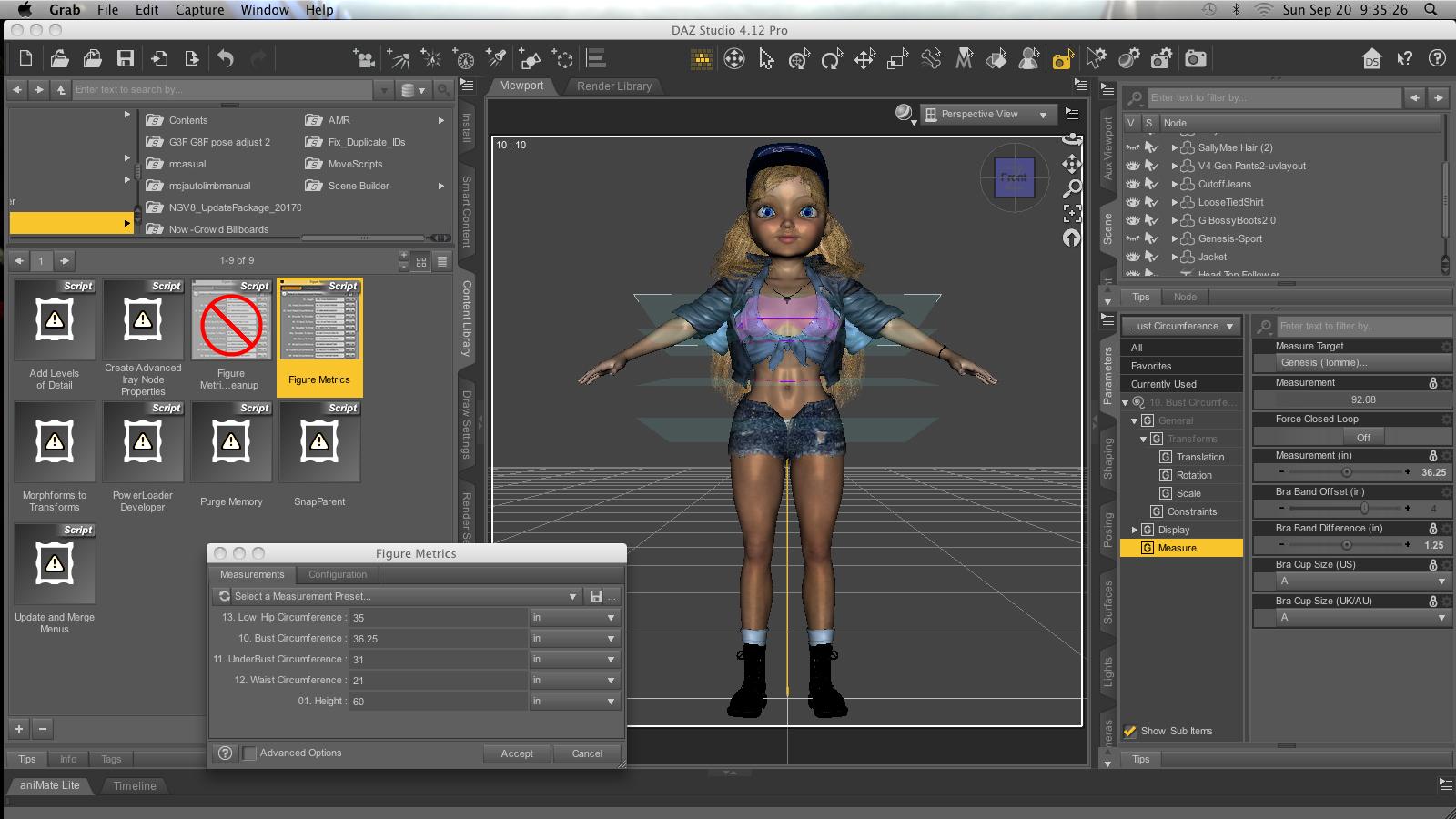This screenshot has width=1456, height=819.
Task: Expand the Display tree group
Action: tap(1135, 530)
